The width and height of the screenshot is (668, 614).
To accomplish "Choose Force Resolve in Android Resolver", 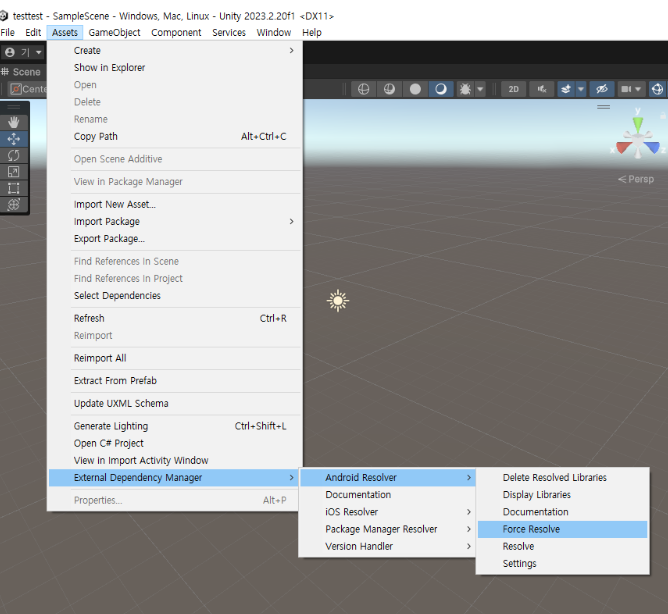I will tap(562, 529).
